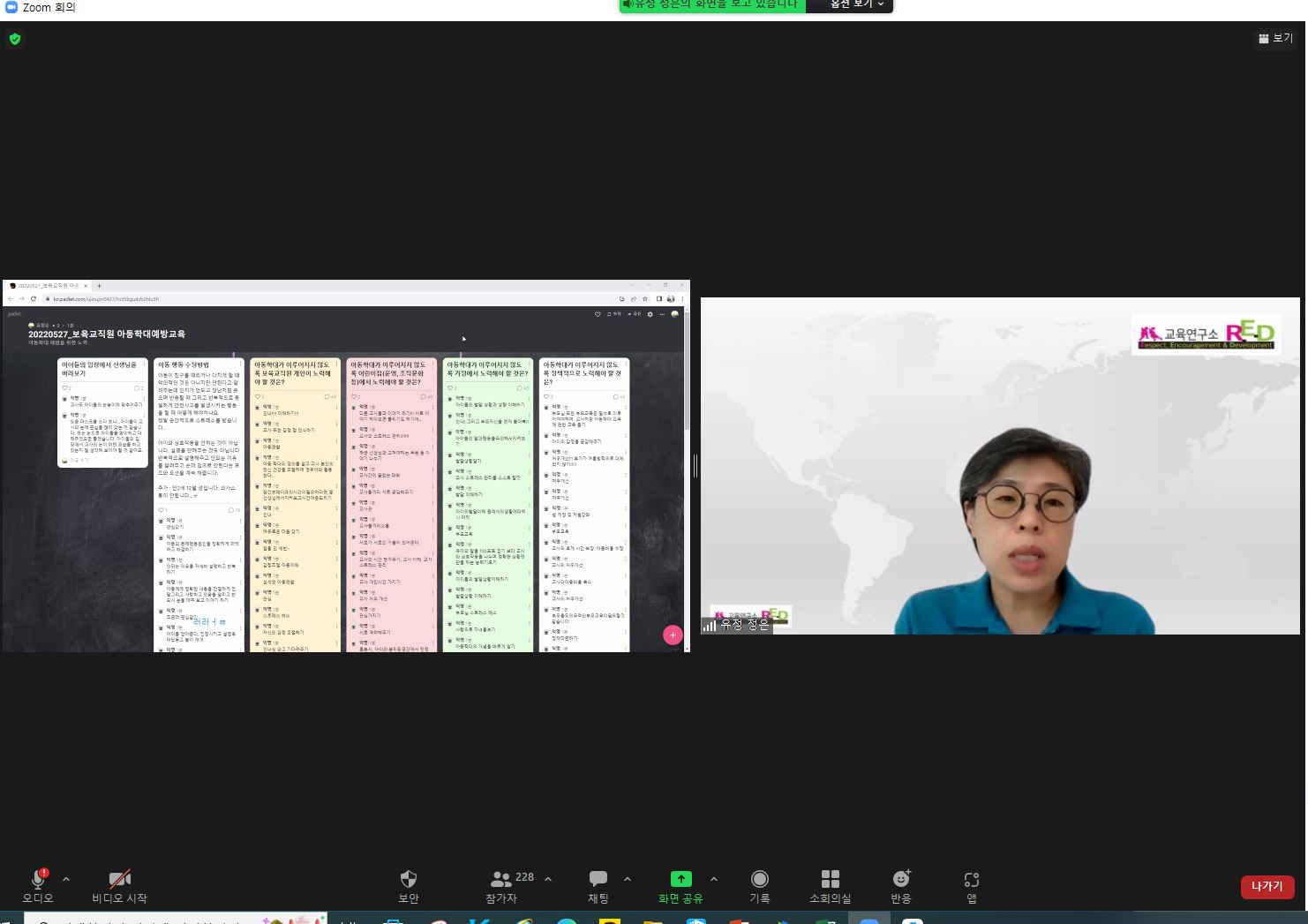Click the red Leave meeting button
Image resolution: width=1308 pixels, height=924 pixels.
tap(1267, 886)
